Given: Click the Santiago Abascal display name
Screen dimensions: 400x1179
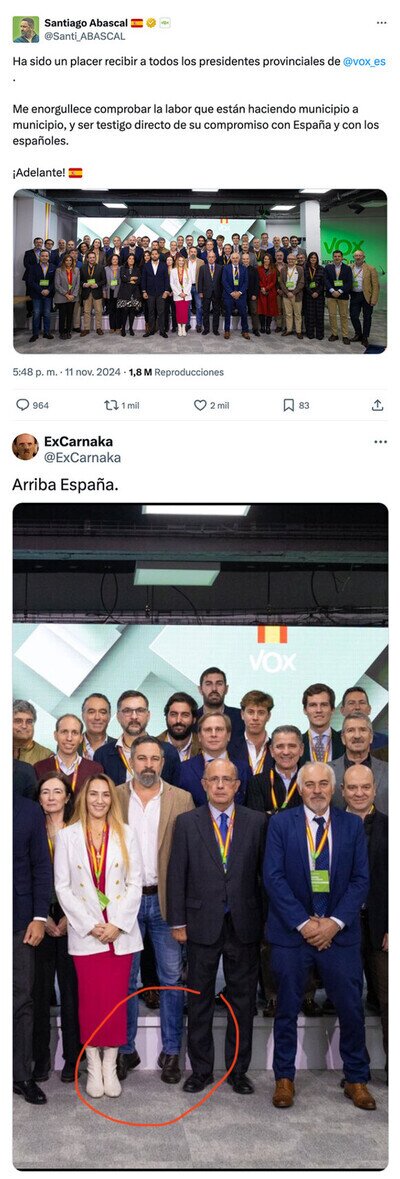Looking at the screenshot, I should tap(86, 23).
